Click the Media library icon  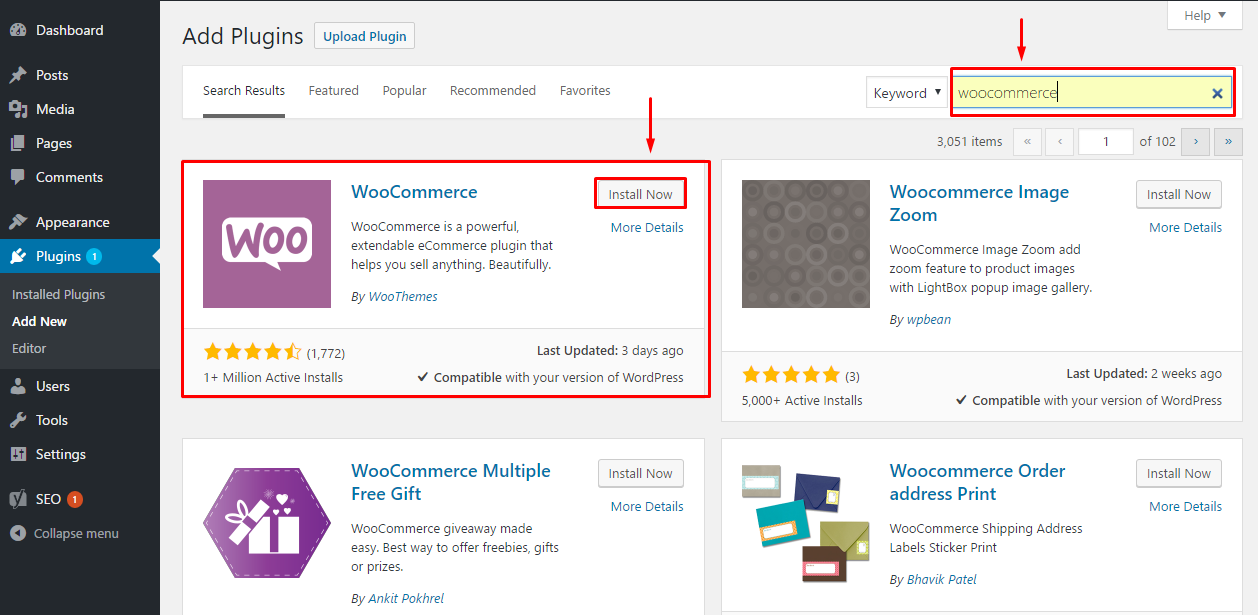(18, 109)
